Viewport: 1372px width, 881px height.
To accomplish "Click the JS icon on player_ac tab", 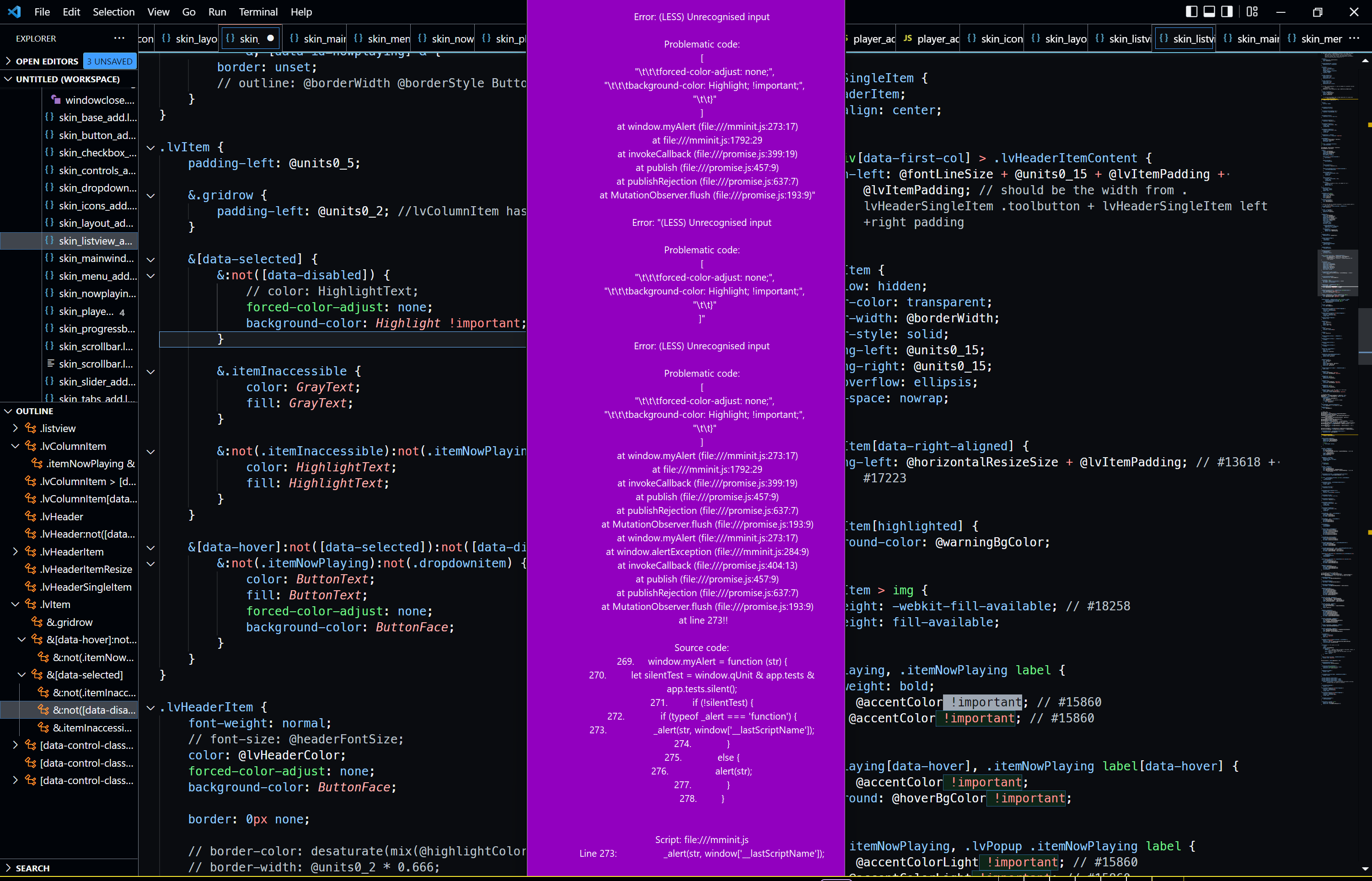I will (907, 38).
